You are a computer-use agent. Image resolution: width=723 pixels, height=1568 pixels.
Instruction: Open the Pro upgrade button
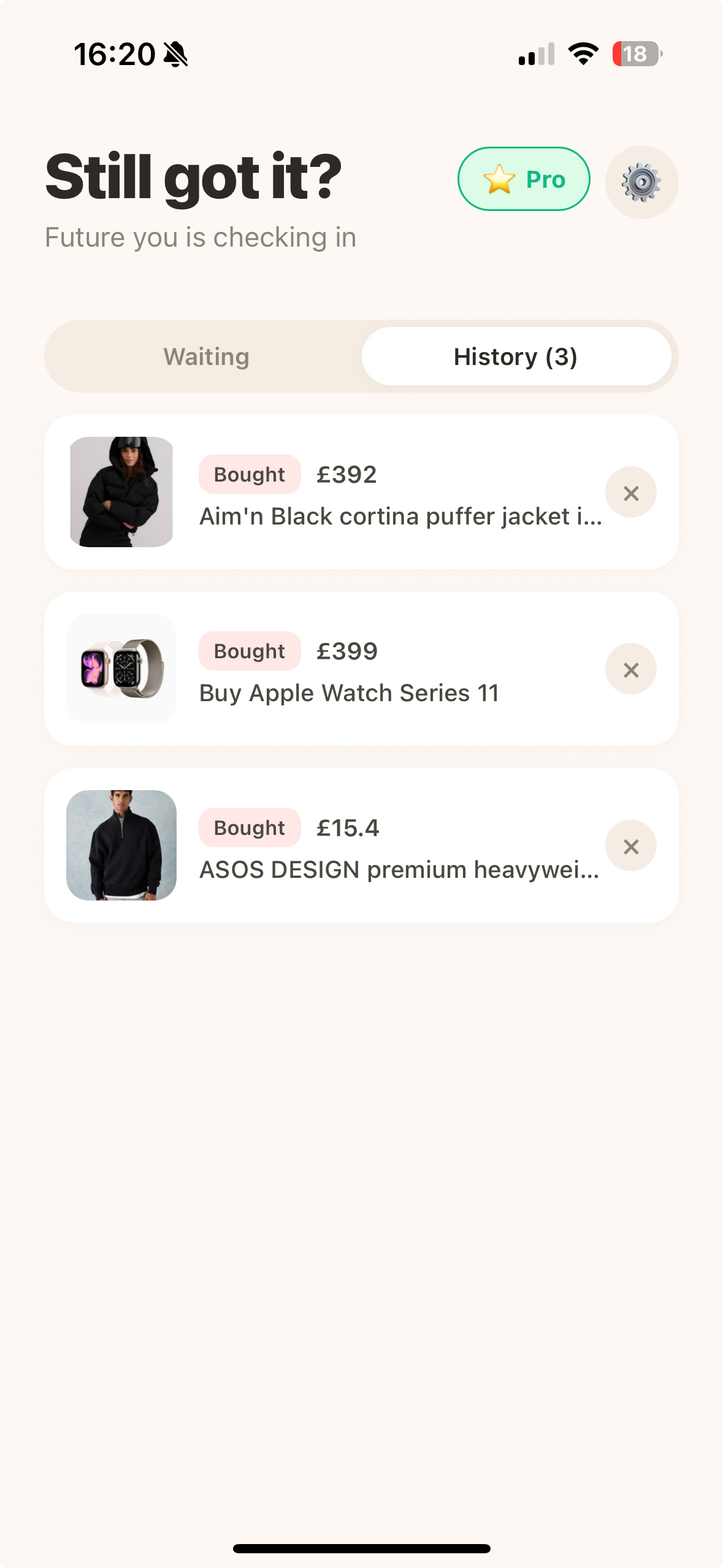pyautogui.click(x=524, y=179)
